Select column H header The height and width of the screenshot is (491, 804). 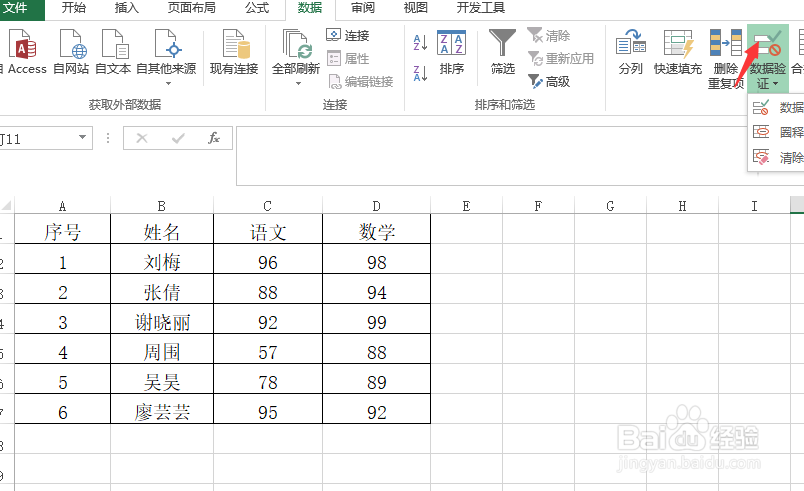(682, 206)
